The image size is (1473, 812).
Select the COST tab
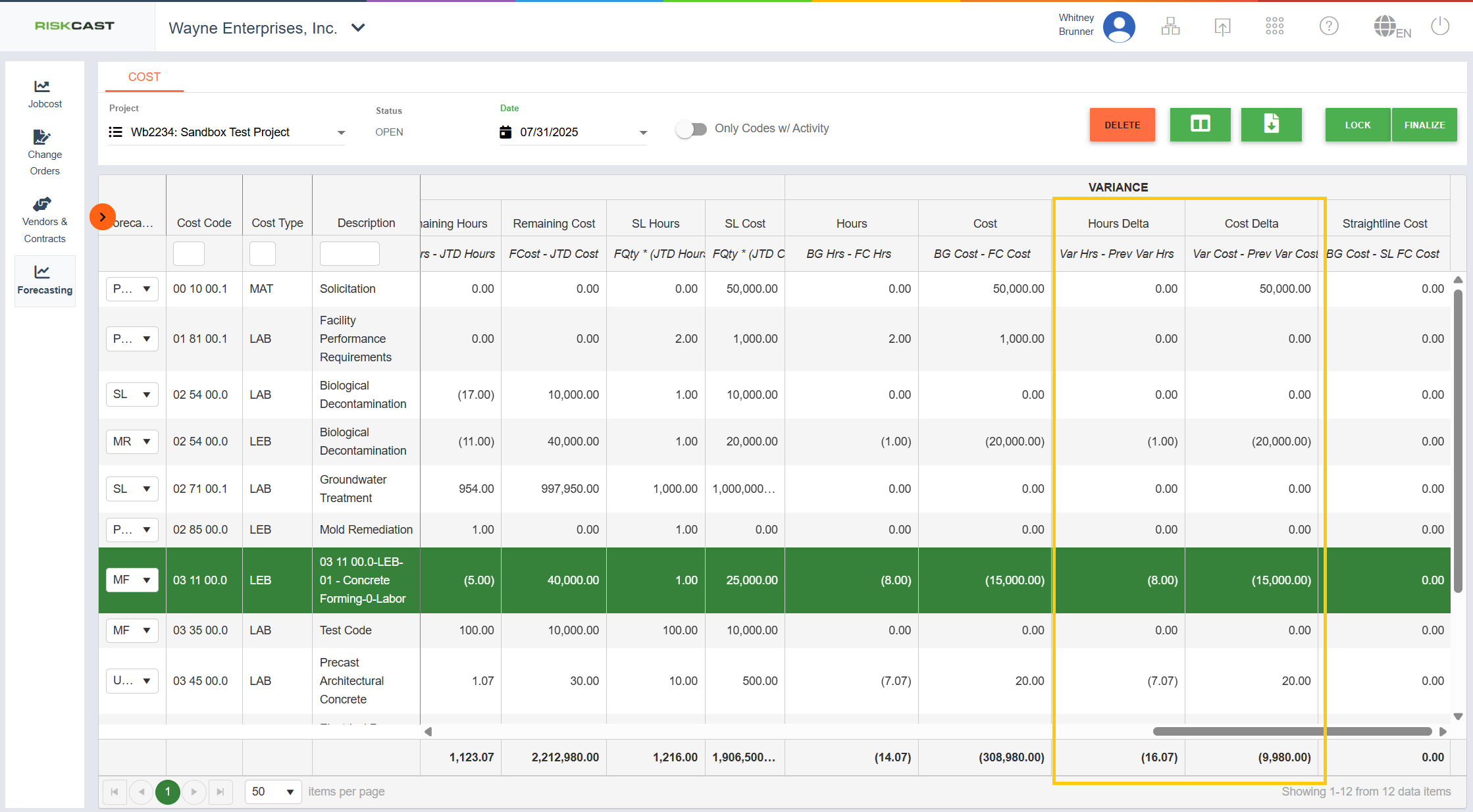pos(144,77)
